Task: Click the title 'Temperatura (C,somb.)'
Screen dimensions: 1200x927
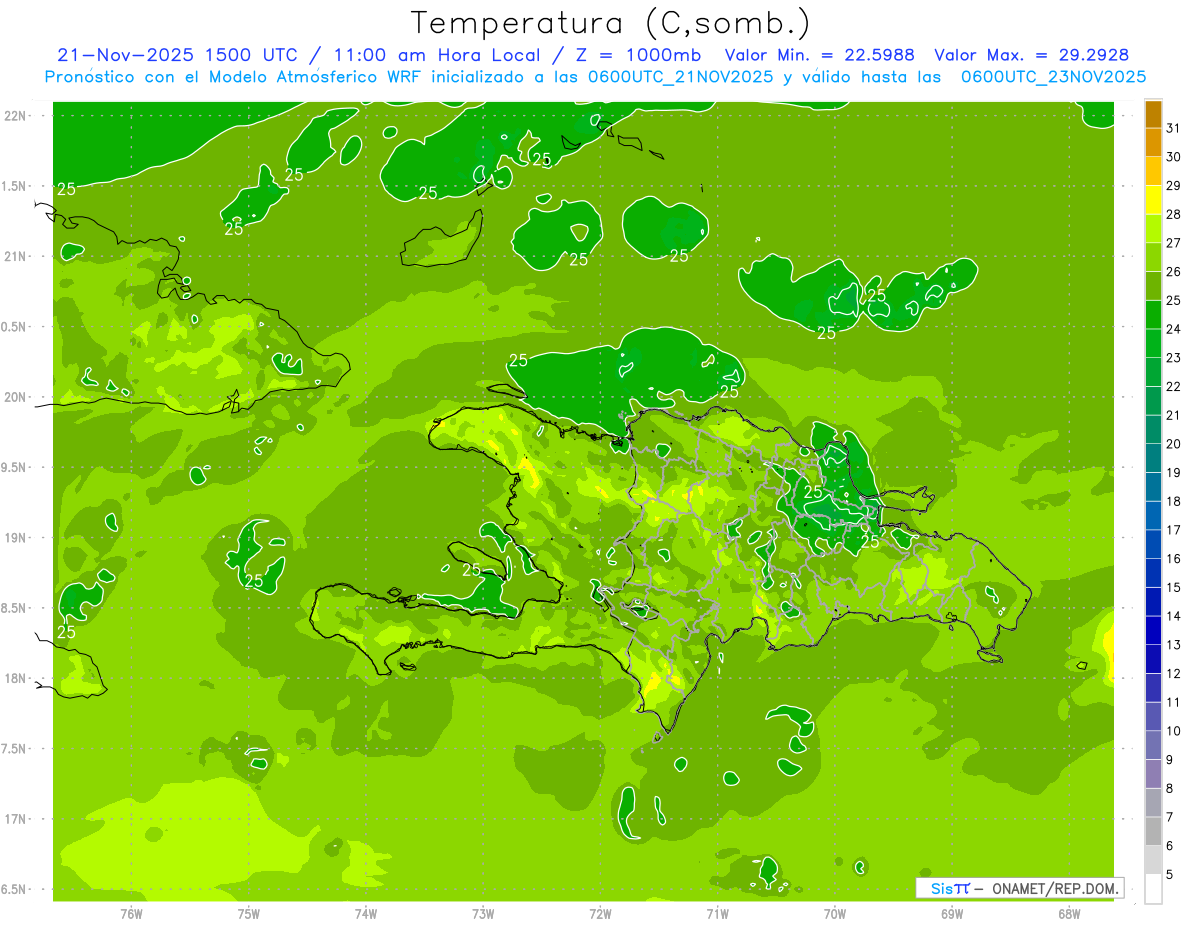Action: pyautogui.click(x=611, y=23)
